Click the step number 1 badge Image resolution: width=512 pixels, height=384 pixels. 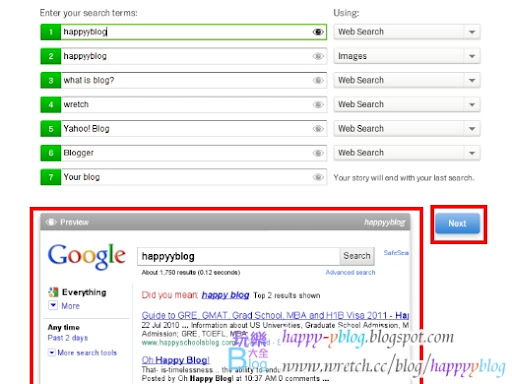[51, 32]
